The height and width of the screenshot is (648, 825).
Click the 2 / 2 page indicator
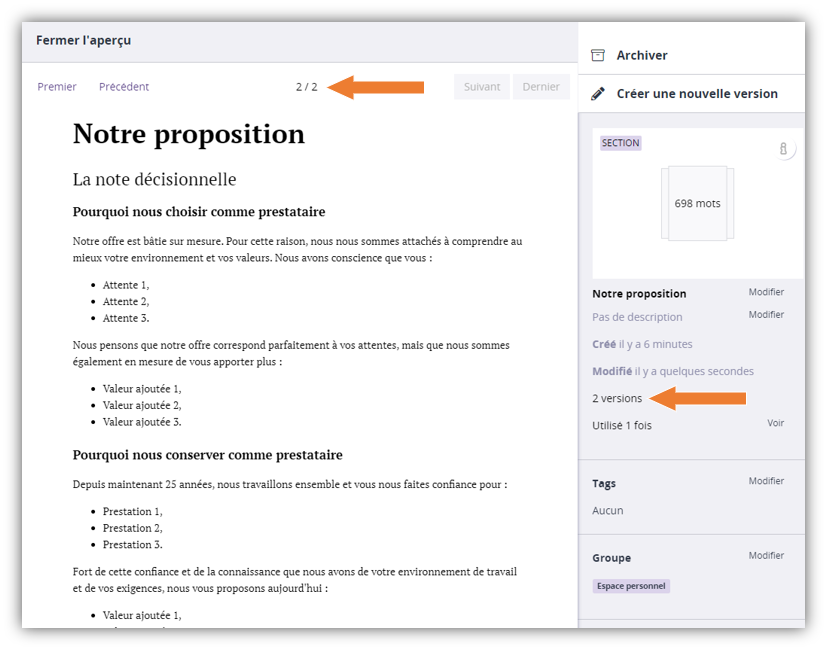[306, 87]
